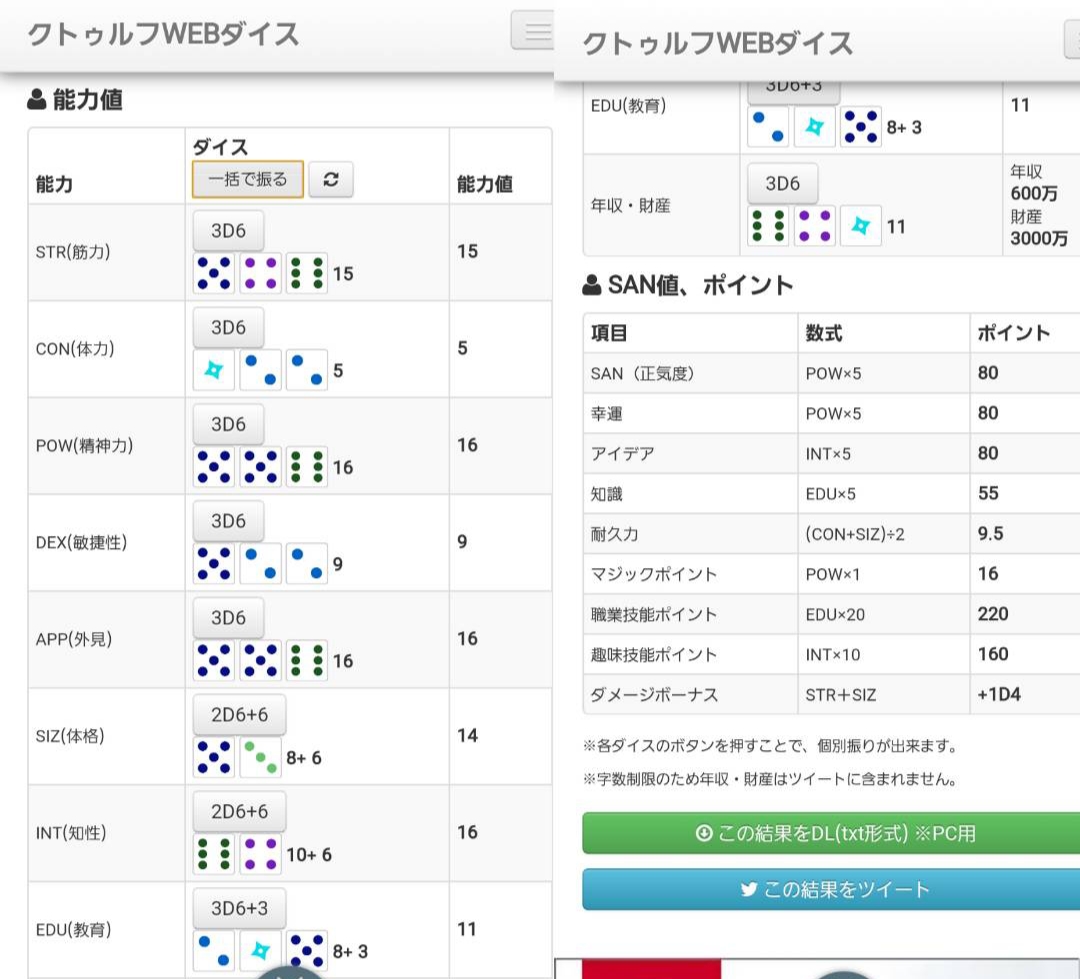Click the refresh icon beside 一括で振る

pos(330,180)
